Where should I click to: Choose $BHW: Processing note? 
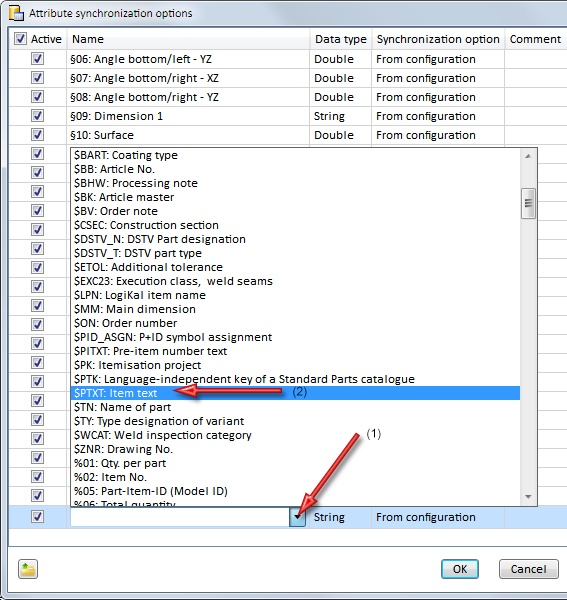[295, 183]
